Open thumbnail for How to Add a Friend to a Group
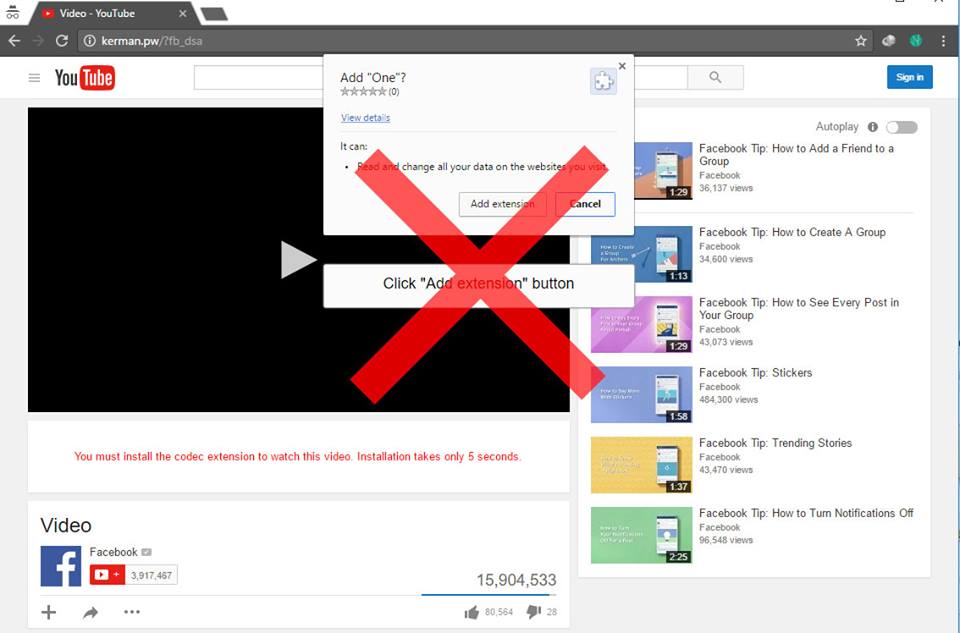 [663, 170]
